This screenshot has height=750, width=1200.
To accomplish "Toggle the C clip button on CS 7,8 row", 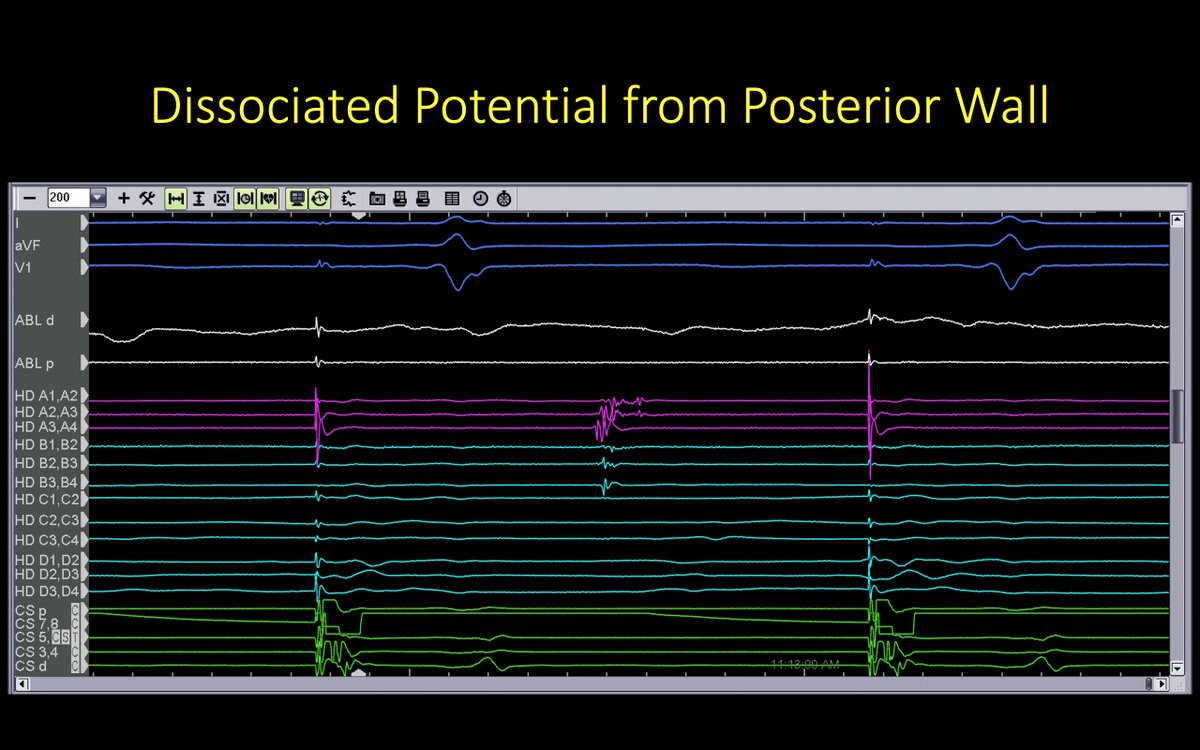I will tap(75, 623).
